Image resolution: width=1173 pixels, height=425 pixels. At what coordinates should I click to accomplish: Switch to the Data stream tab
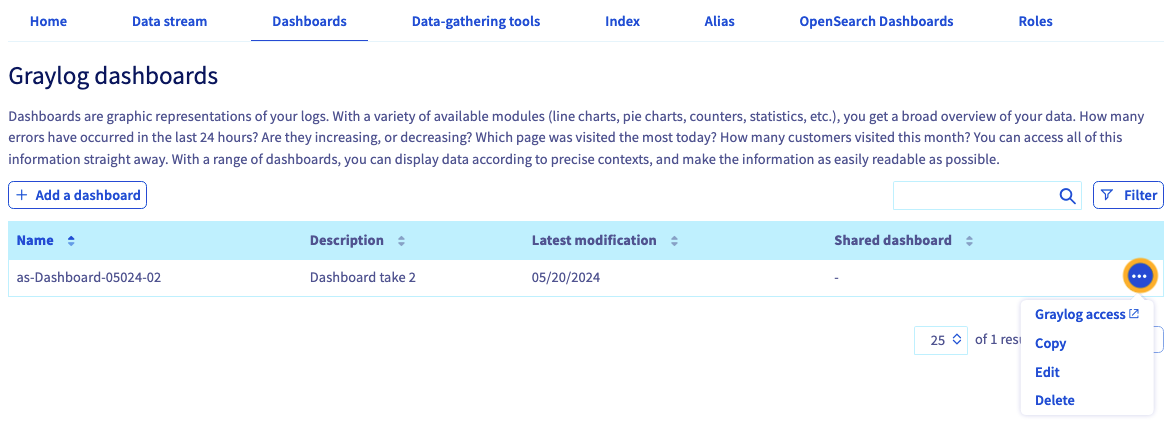(x=169, y=21)
